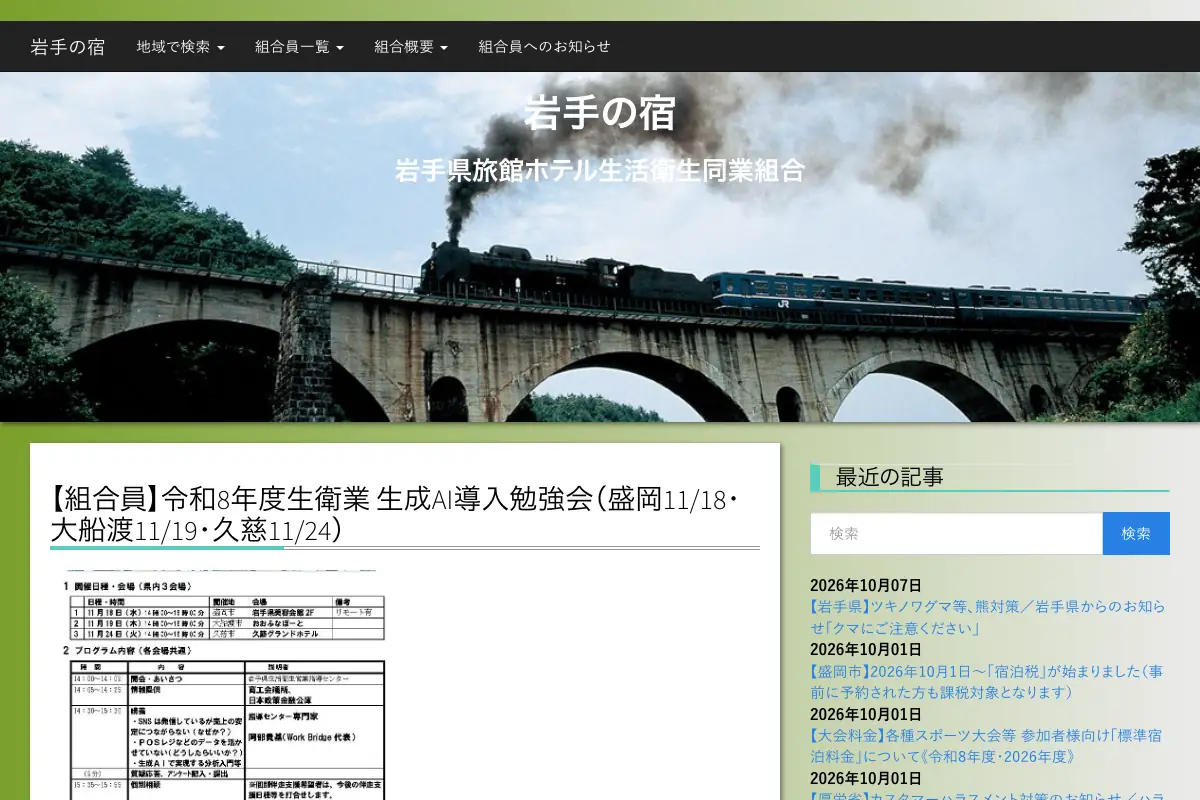Click the 岩手の宿 brand in the navbar
Screen dimensions: 1200x800
68,47
